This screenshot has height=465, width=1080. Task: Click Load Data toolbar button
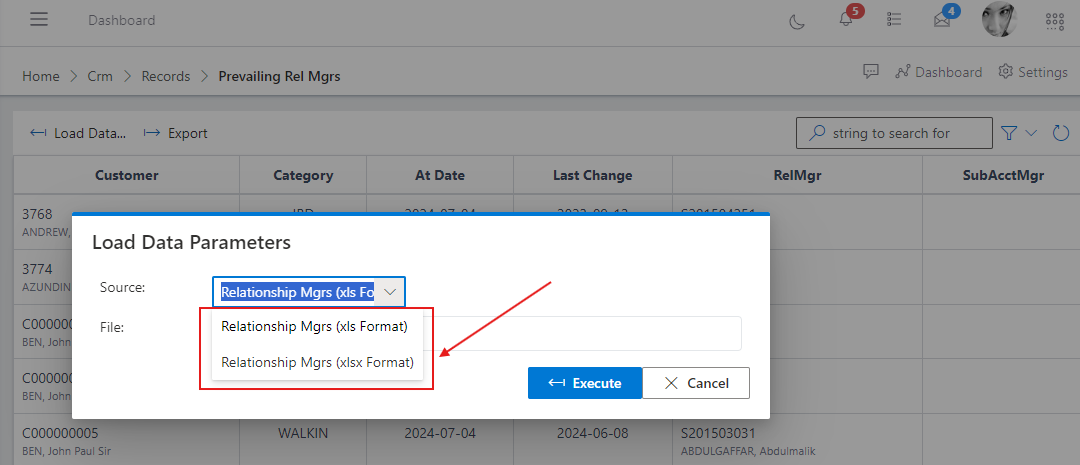coord(78,134)
